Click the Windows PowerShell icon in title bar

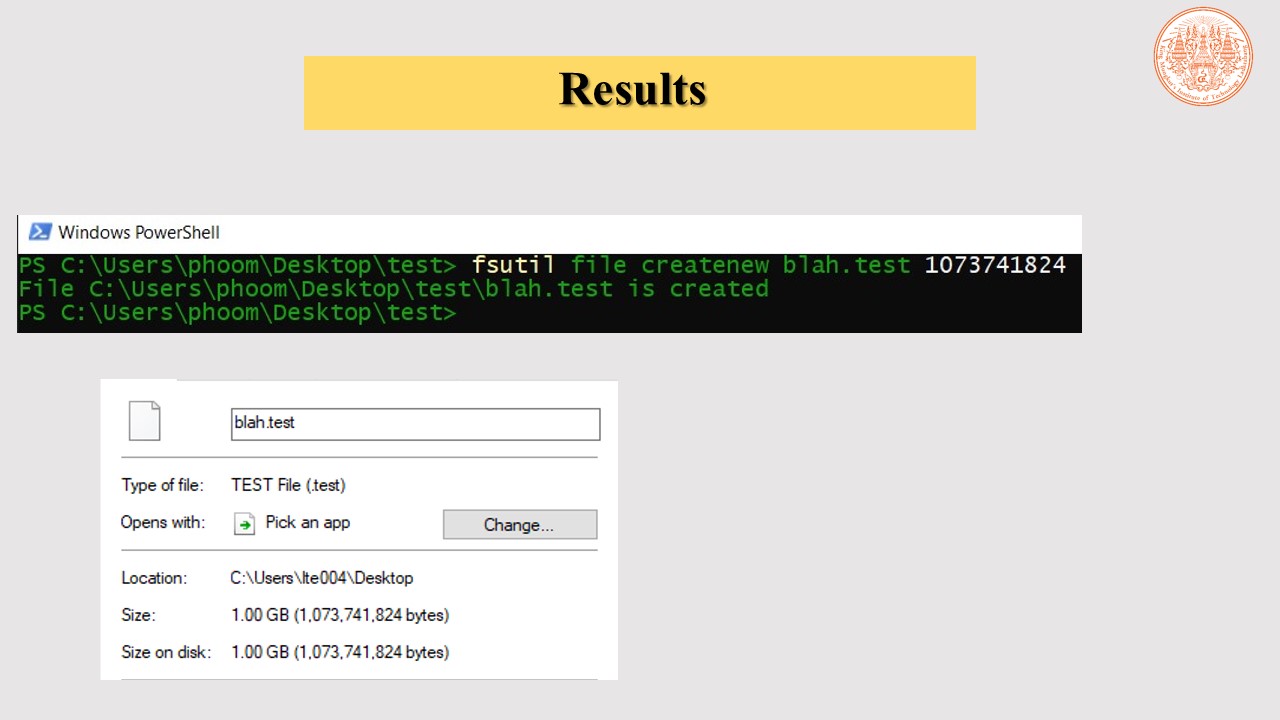[x=40, y=232]
